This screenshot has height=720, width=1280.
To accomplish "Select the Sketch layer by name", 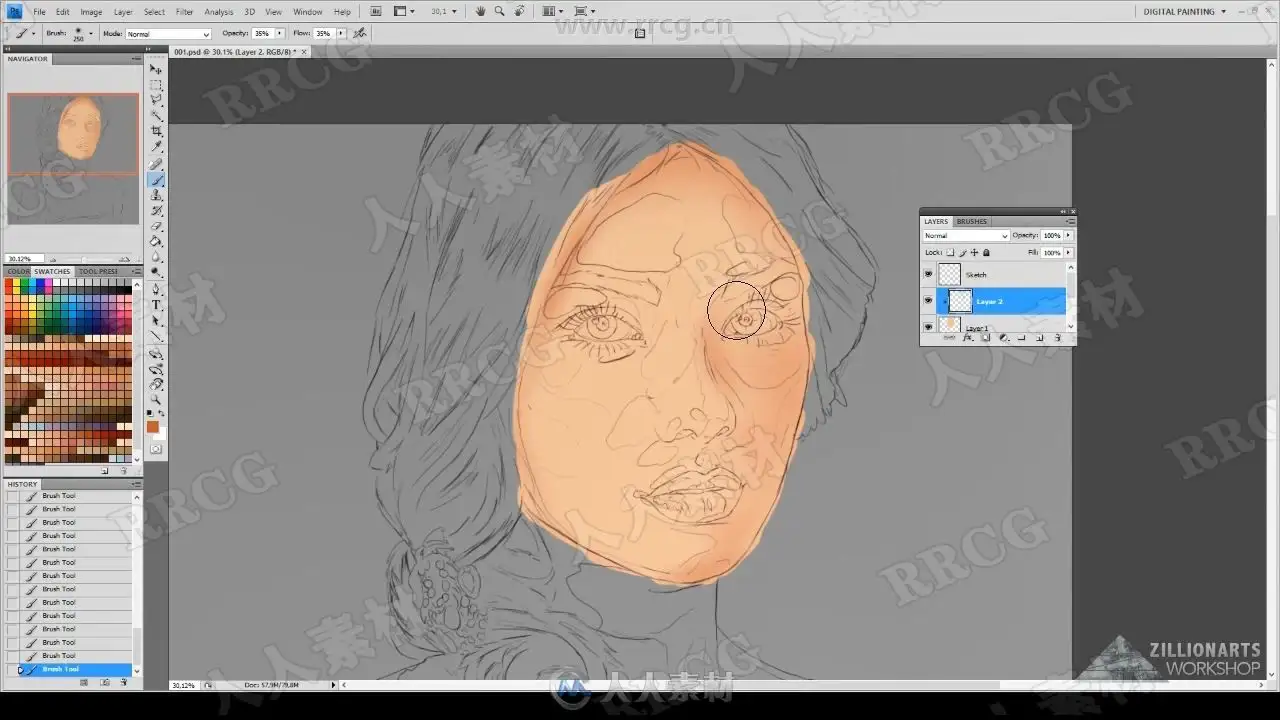I will click(976, 274).
